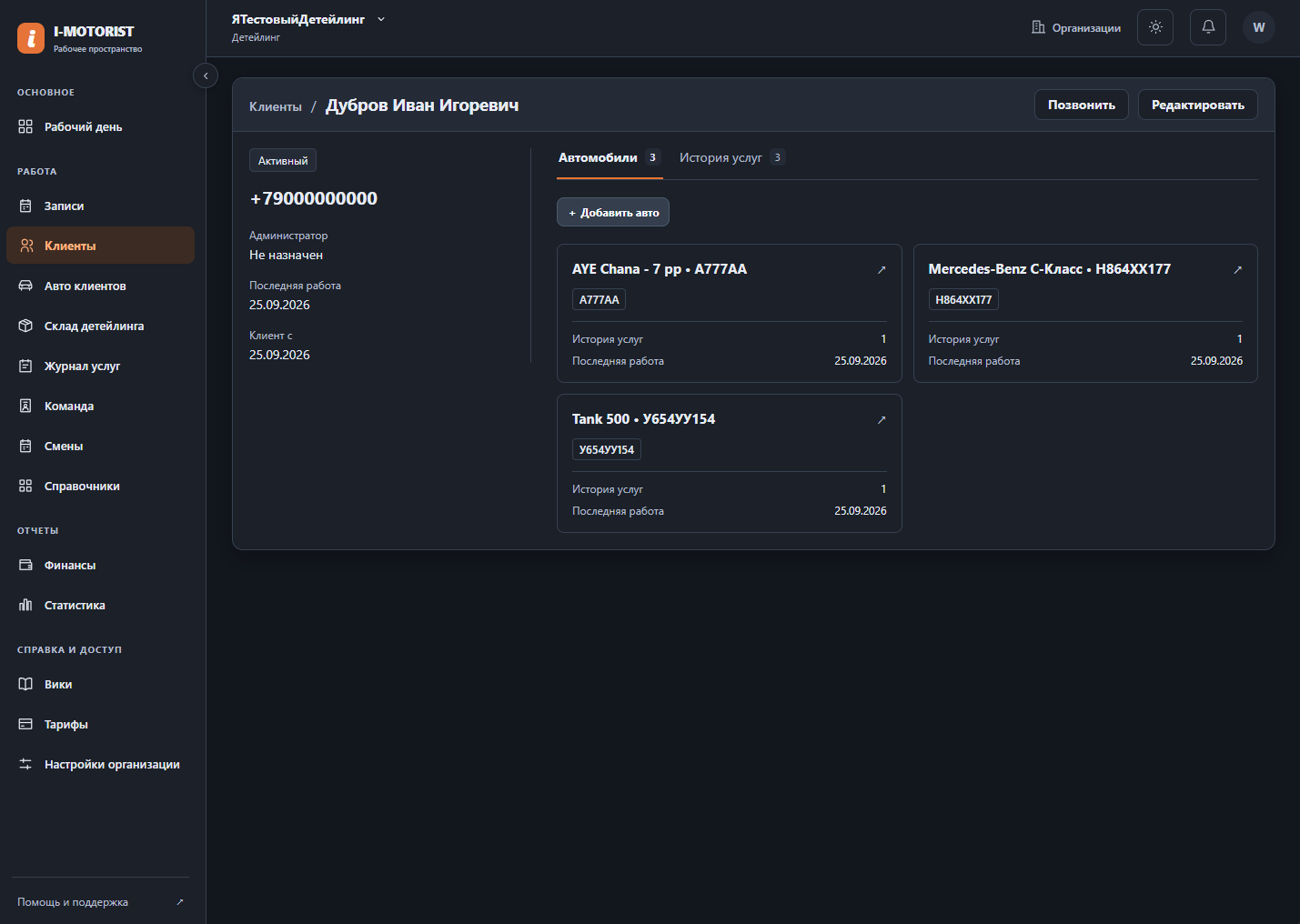Collapse the sidebar with the chevron button
This screenshot has width=1300, height=924.
click(206, 75)
